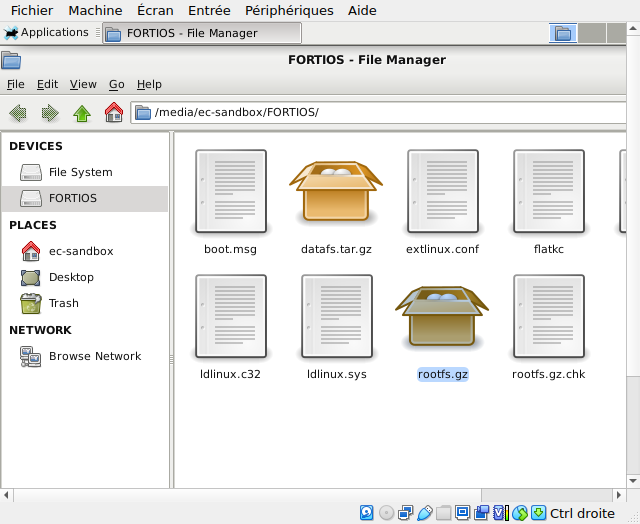Click the horizontal scrollbar right arrow
Image resolution: width=640 pixels, height=524 pixels.
(619, 495)
